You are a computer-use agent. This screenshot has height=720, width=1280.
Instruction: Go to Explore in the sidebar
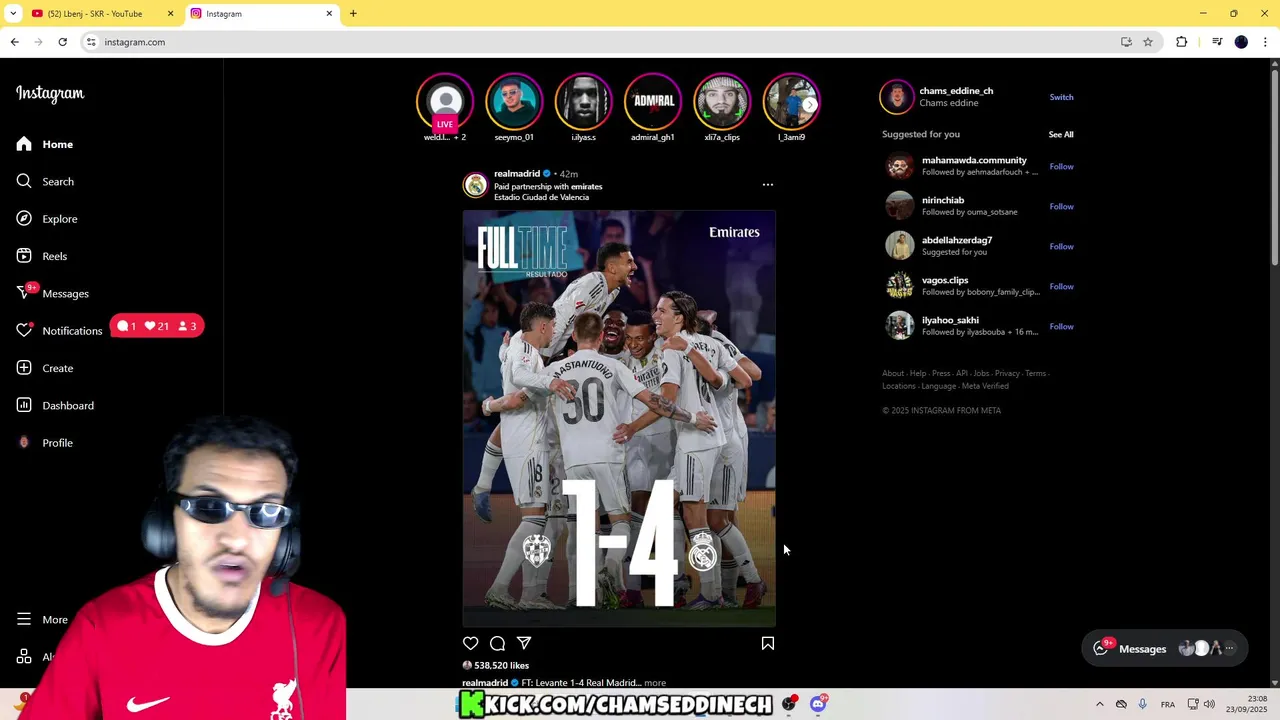point(47,219)
